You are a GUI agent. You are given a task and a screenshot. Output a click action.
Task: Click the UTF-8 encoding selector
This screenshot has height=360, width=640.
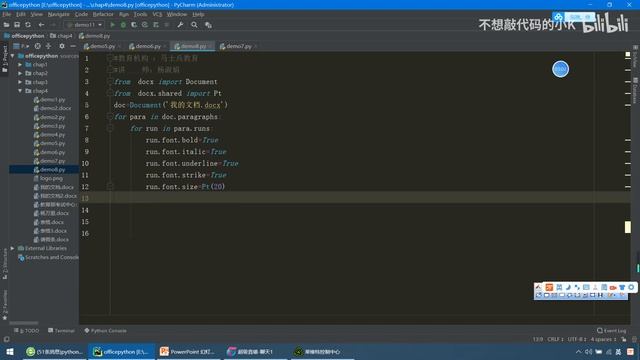point(577,340)
